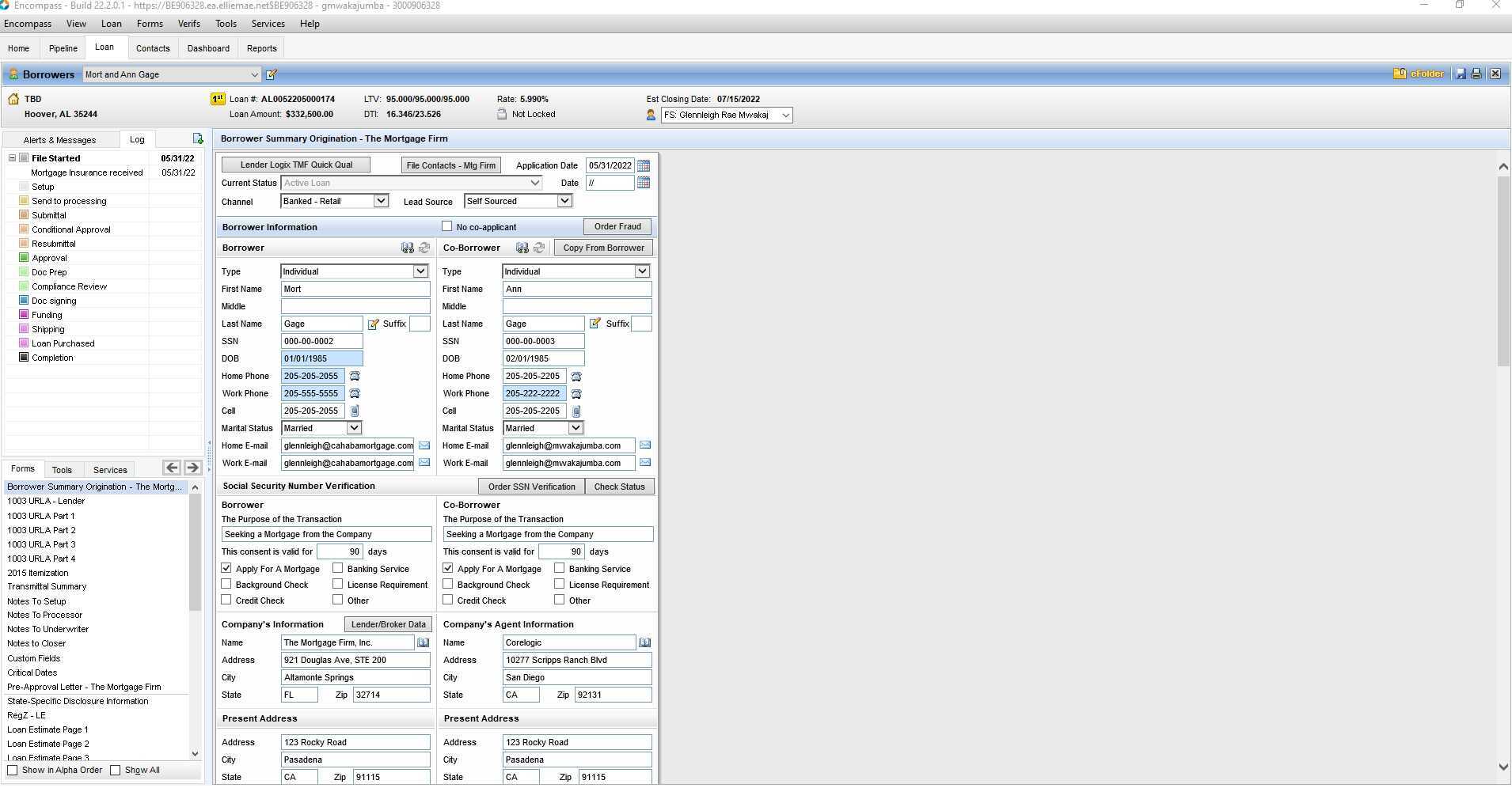Image resolution: width=1512 pixels, height=788 pixels.
Task: Check Background Check for the Co-Borrower
Action: coord(447,584)
